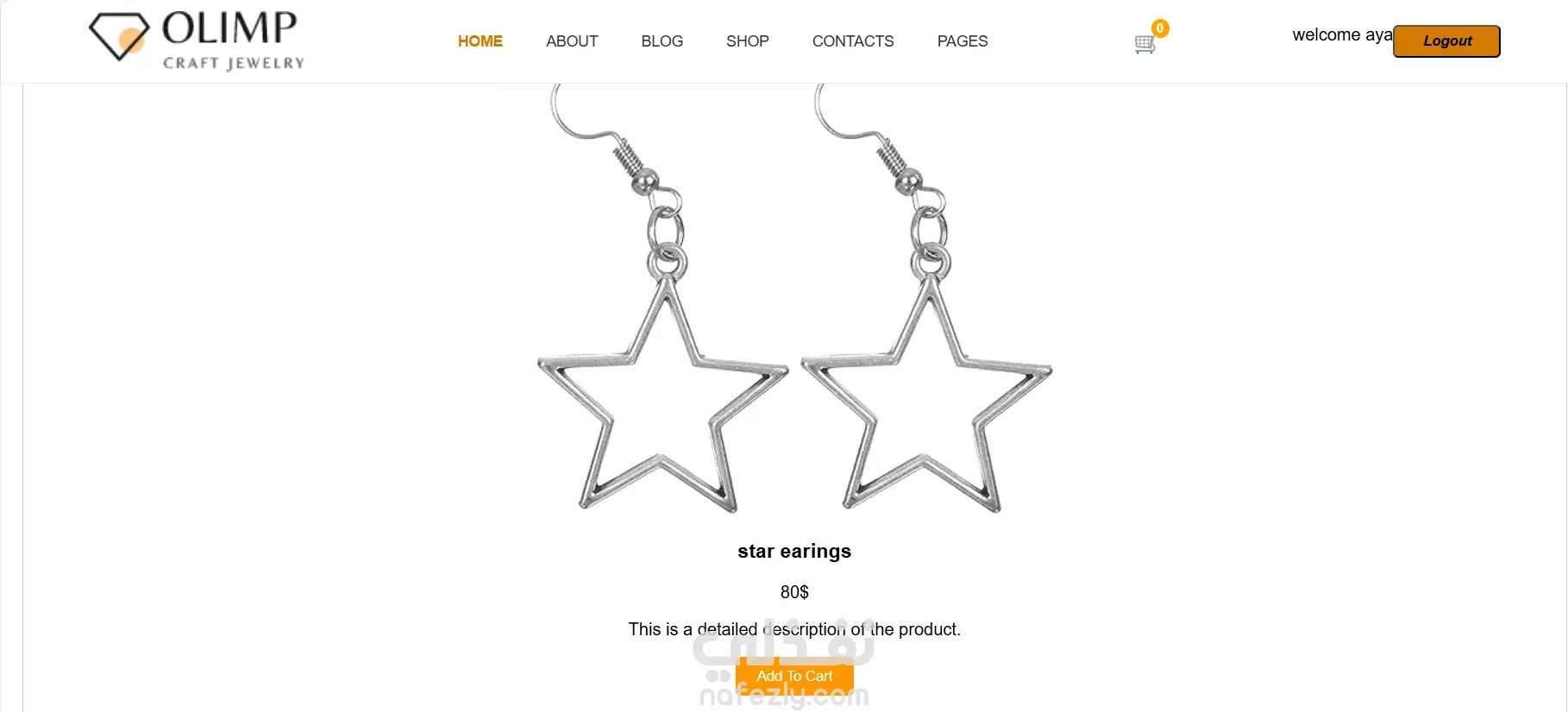
Task: Click the CRAFT JEWELRY tagline
Action: point(234,63)
